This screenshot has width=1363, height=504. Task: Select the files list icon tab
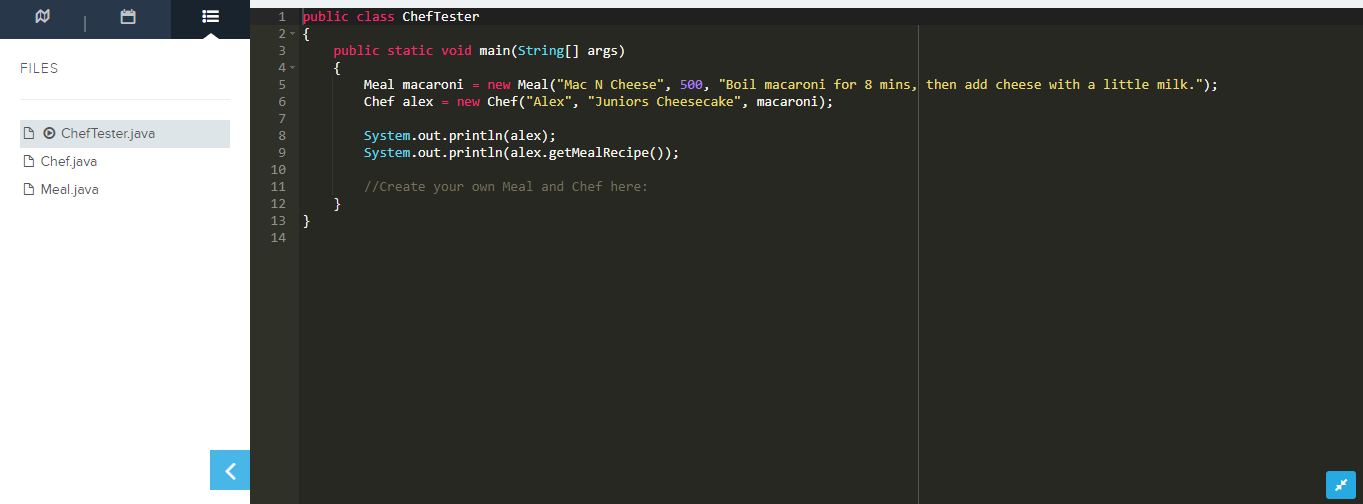point(210,17)
